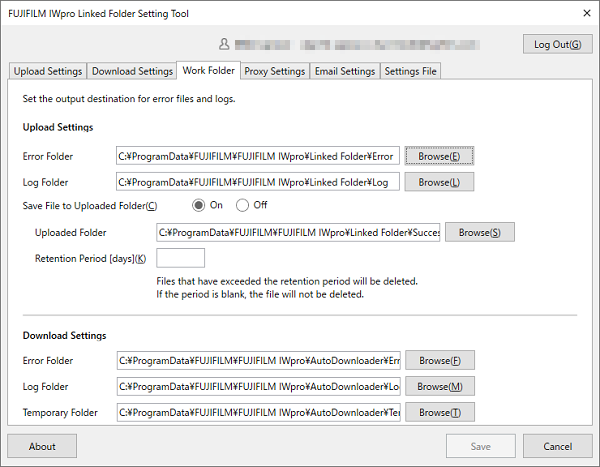The width and height of the screenshot is (600, 467).
Task: Close the Linked Folder Setting Tool window
Action: tap(587, 13)
